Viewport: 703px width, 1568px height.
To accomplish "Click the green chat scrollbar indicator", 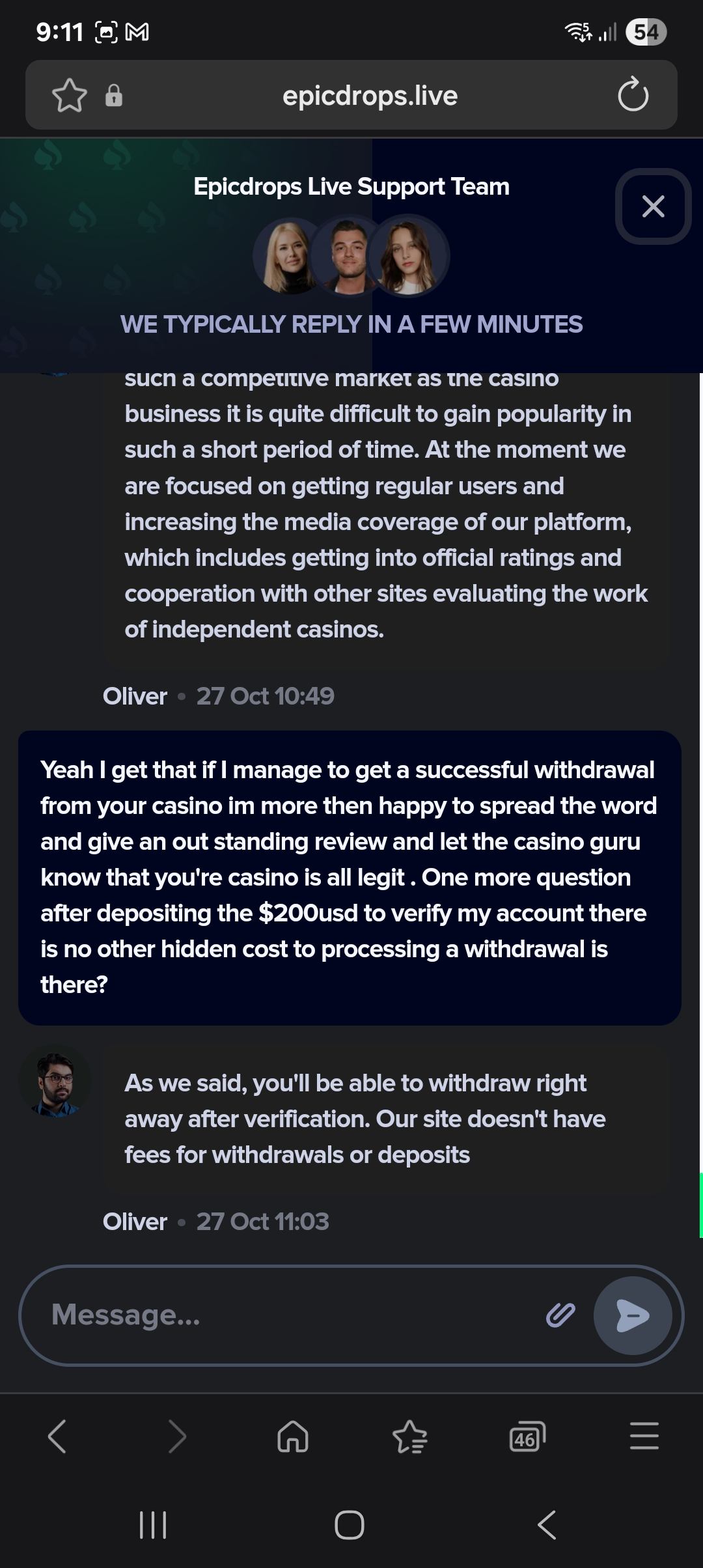I will point(700,1205).
